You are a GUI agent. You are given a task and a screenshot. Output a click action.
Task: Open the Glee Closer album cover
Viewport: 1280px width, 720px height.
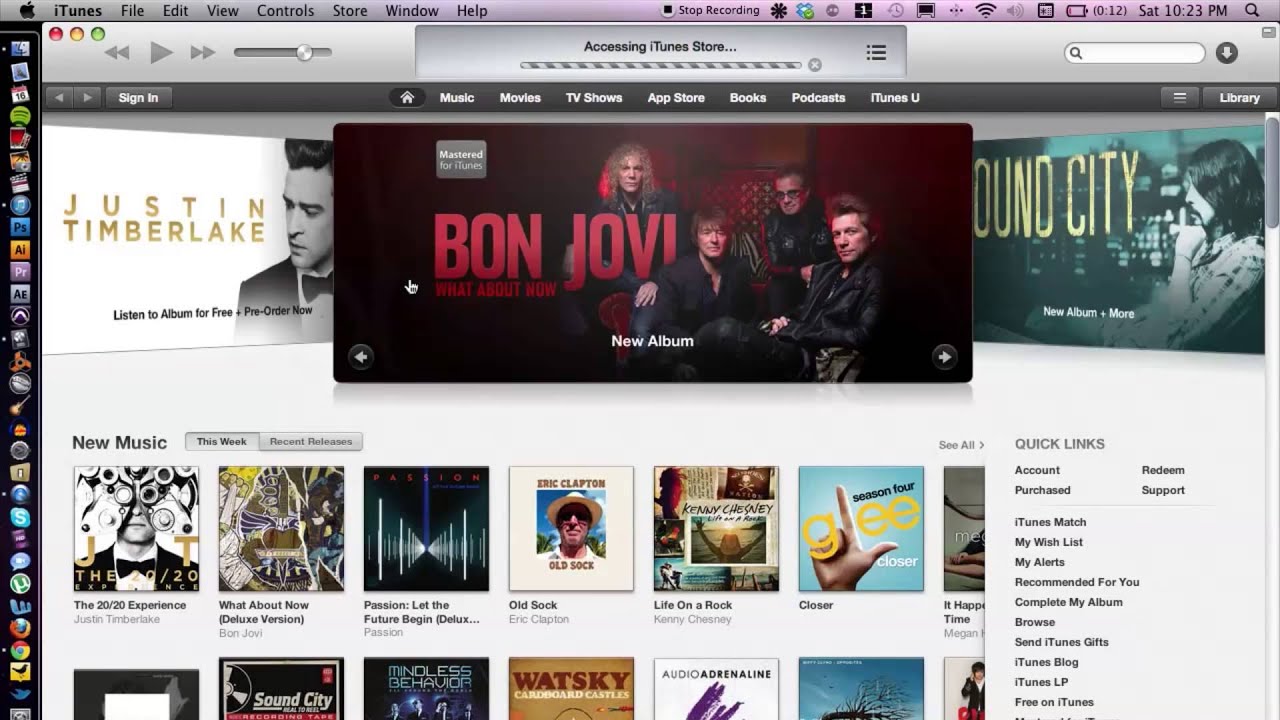(861, 529)
